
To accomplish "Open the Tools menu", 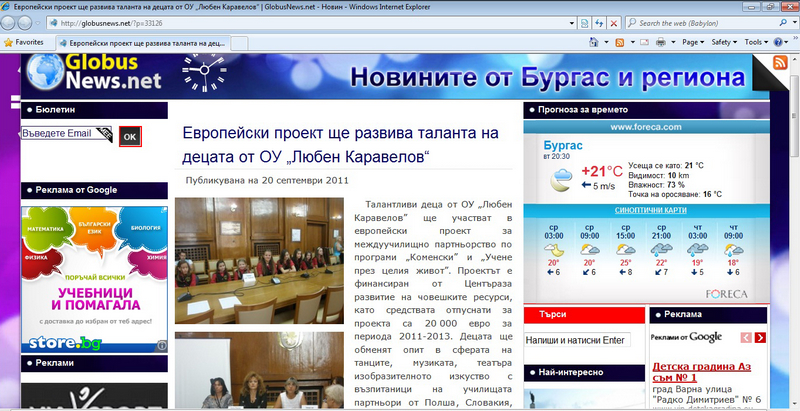I will [756, 42].
